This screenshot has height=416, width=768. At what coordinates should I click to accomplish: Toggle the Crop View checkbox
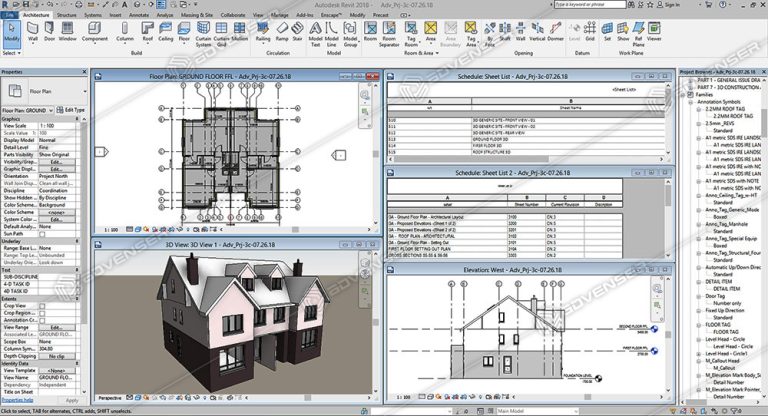click(43, 306)
